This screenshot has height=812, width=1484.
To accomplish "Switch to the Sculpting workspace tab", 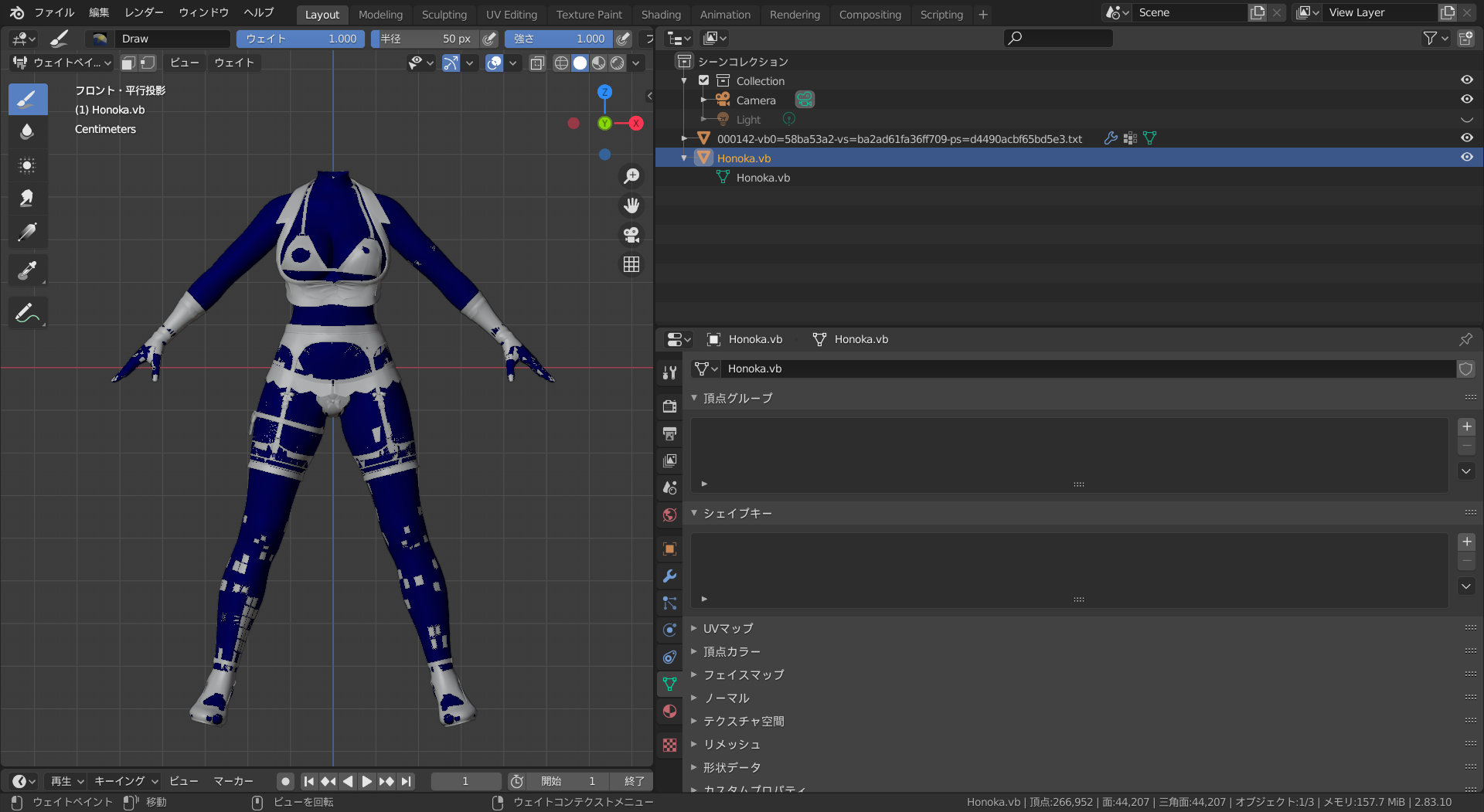I will click(x=444, y=15).
